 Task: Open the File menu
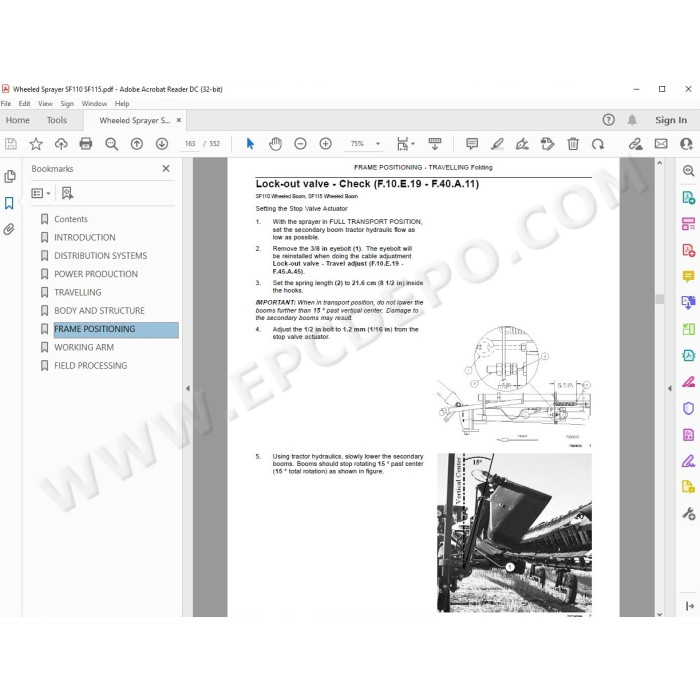point(6,104)
